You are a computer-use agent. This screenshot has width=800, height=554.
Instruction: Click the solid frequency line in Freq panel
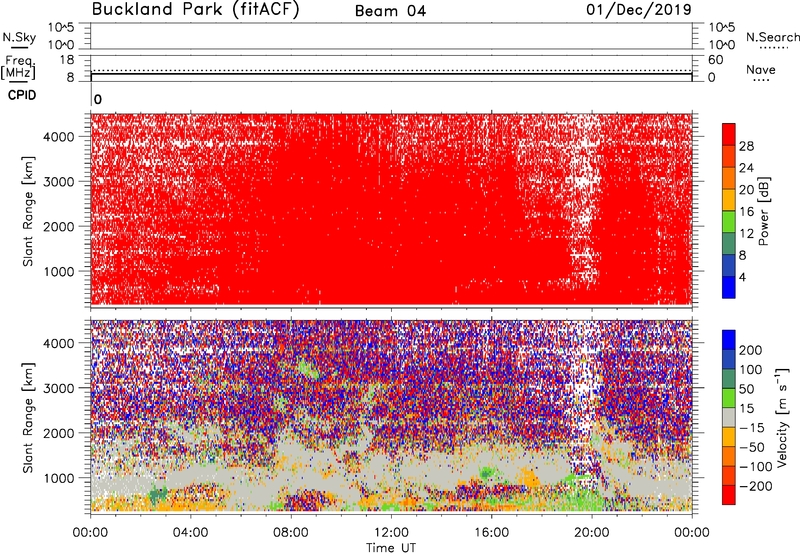(x=391, y=74)
